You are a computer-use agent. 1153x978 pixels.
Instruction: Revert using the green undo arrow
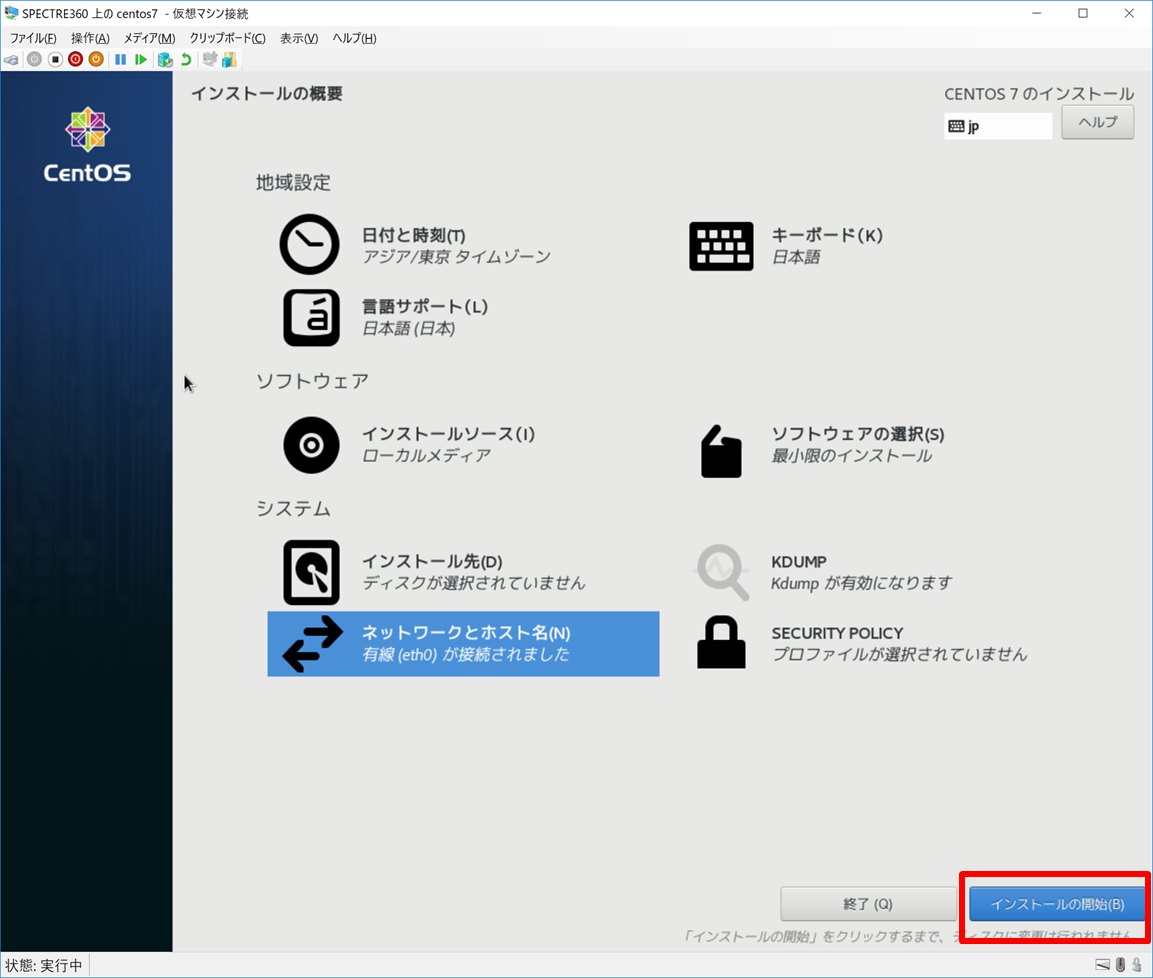pos(186,60)
